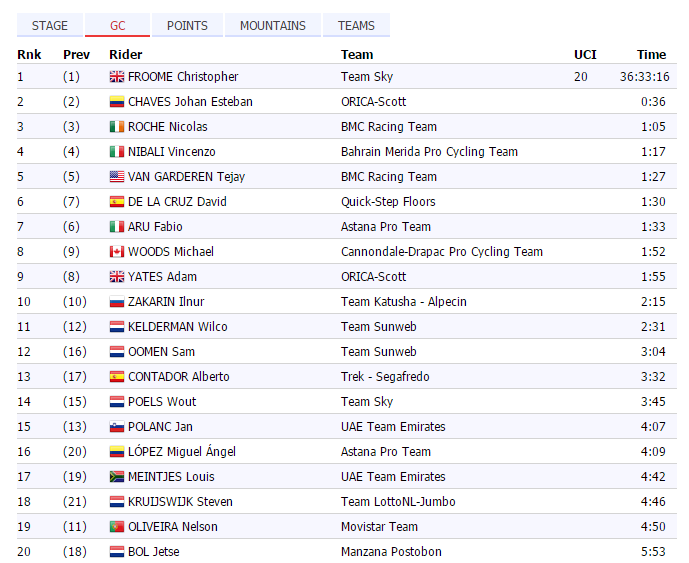Open the POINTS classification tab
Screen dimensions: 689x563
[x=187, y=25]
